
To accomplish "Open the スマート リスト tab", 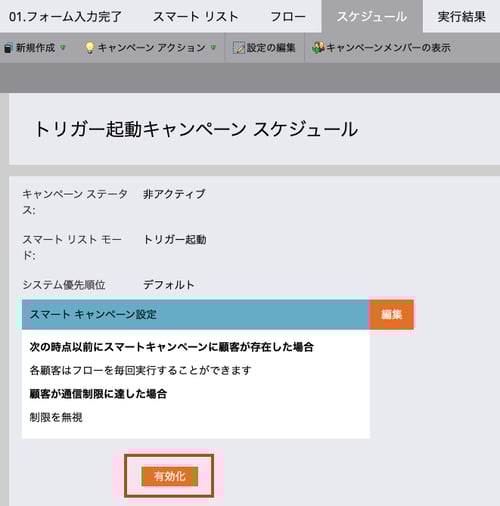I will pyautogui.click(x=196, y=16).
